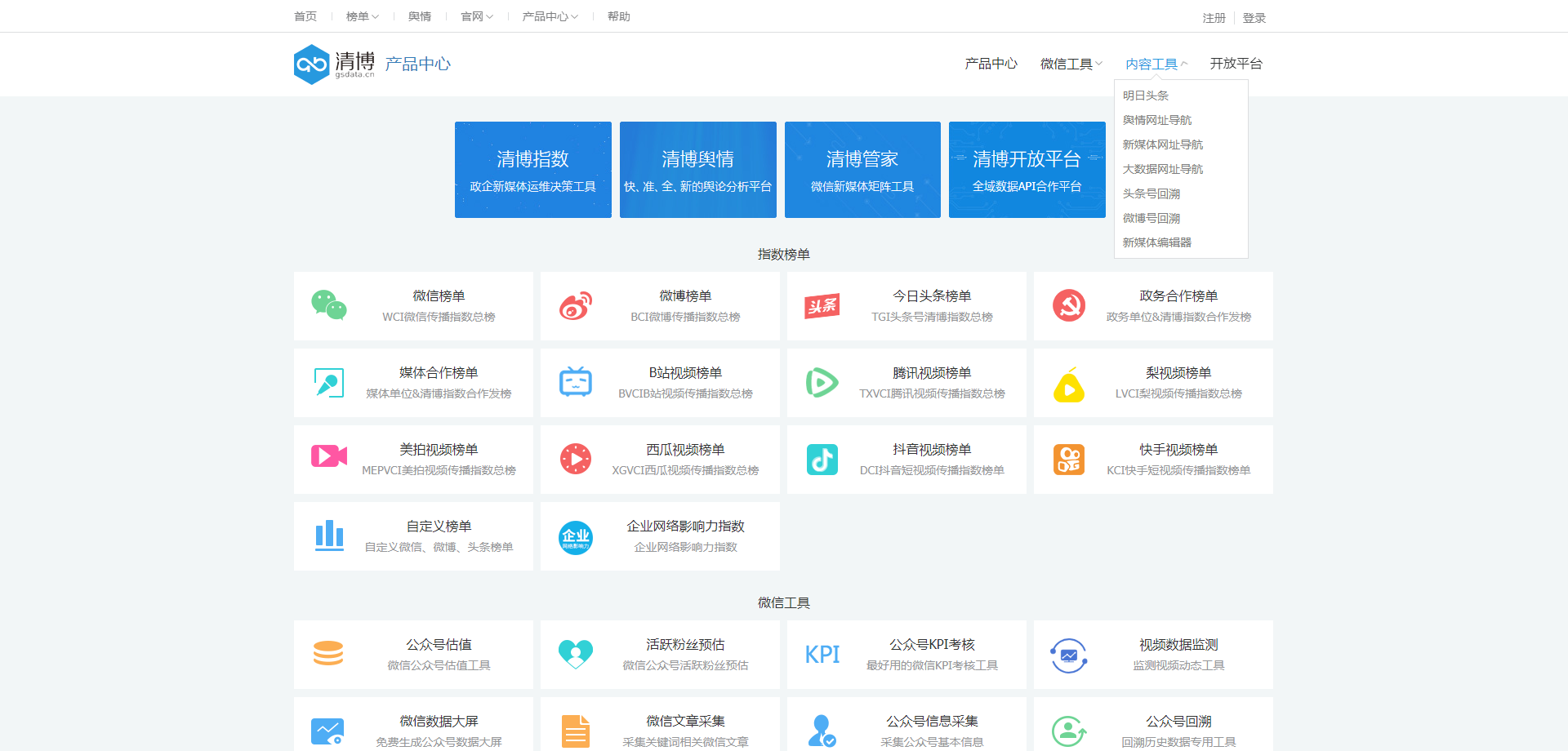Click the 自定义榜单 bar chart icon
1568x751 pixels.
[329, 535]
